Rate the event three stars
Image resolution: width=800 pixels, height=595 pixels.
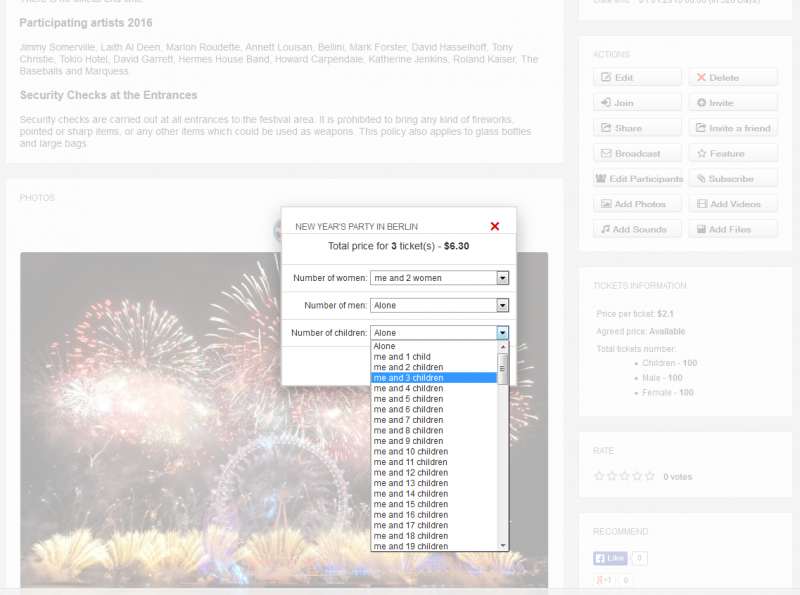click(x=624, y=476)
